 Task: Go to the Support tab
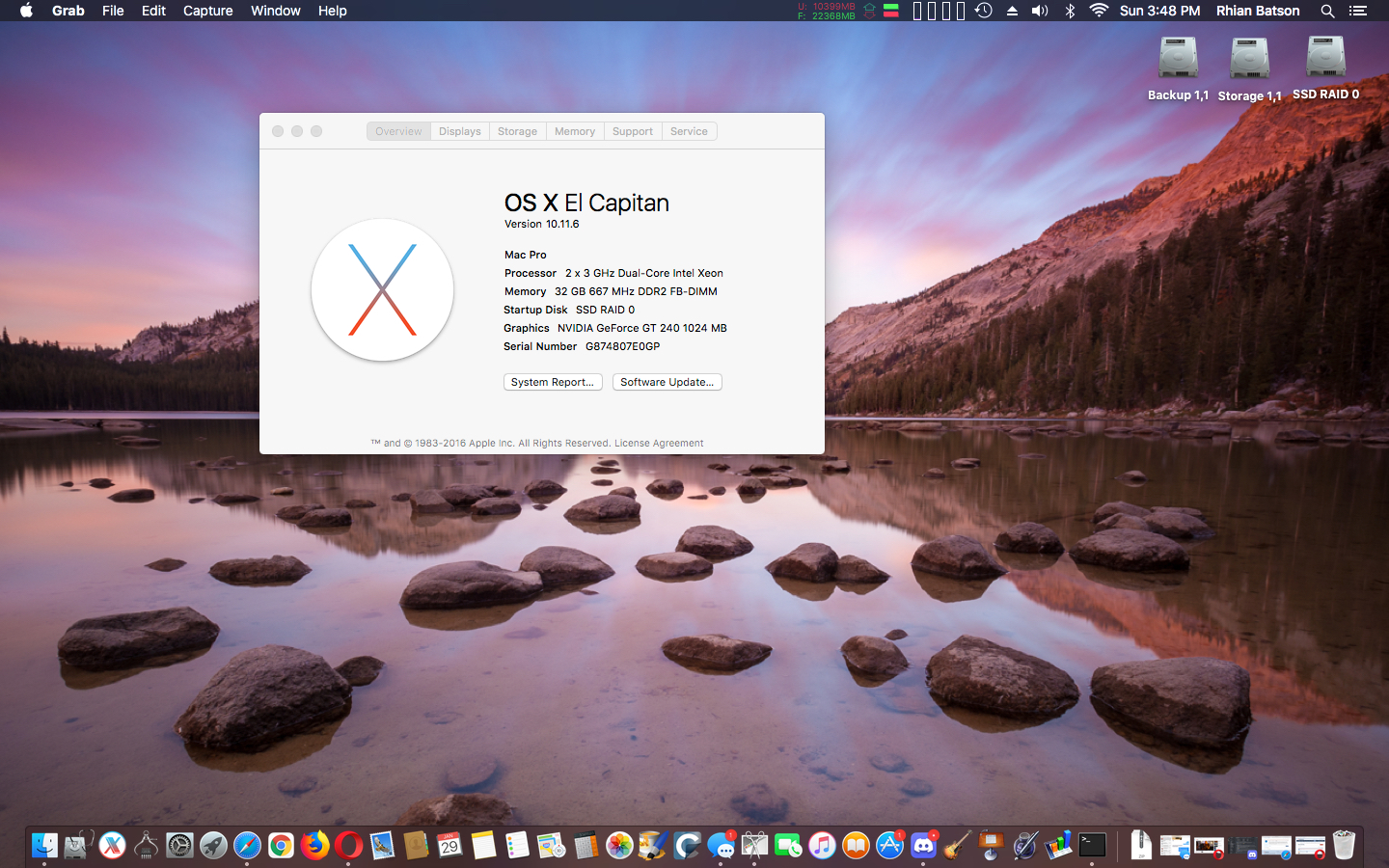pyautogui.click(x=633, y=131)
